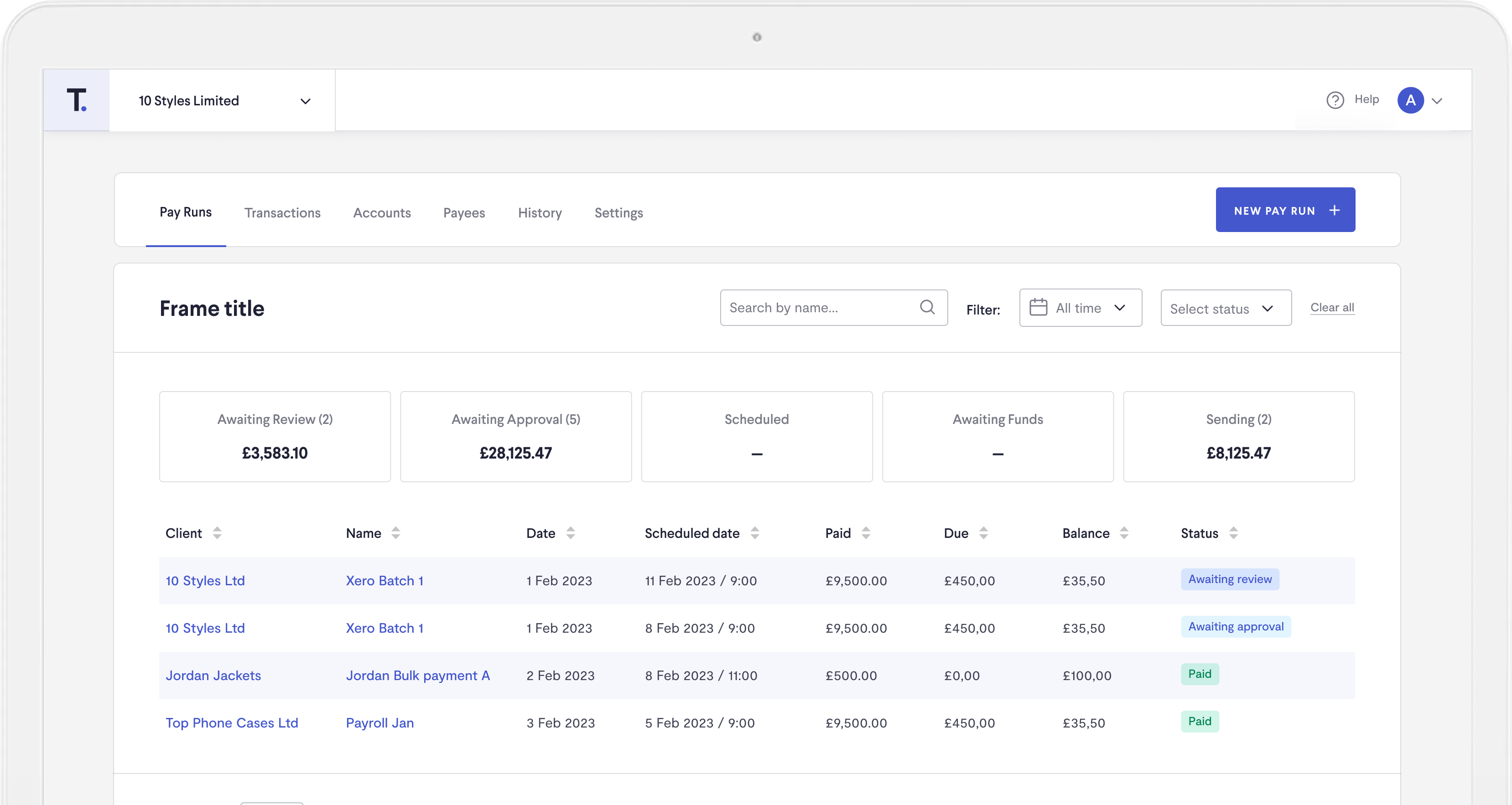Open the Jordan Bulk payment A link
Viewport: 1512px width, 805px height.
pos(417,676)
